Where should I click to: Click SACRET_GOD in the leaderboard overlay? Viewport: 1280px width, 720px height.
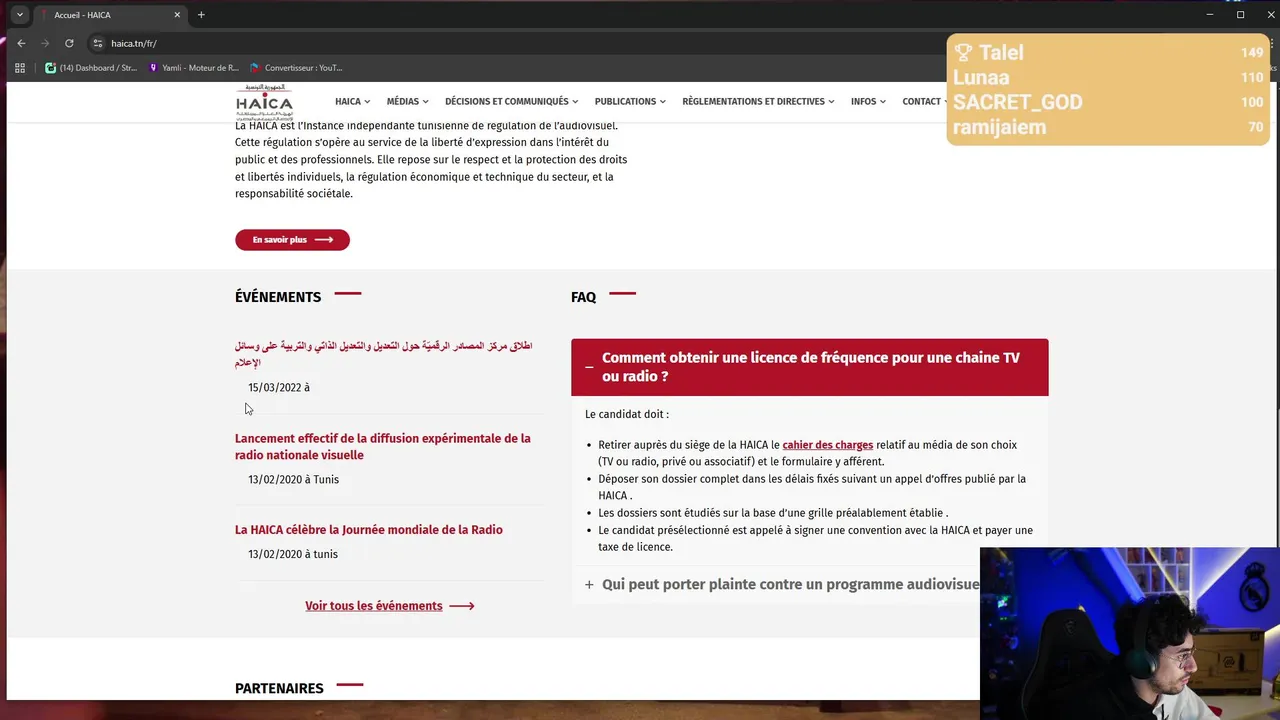tap(1018, 102)
